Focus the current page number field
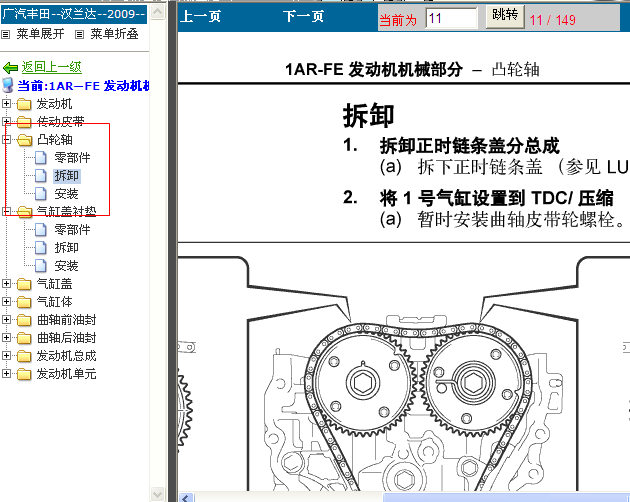Image resolution: width=630 pixels, height=502 pixels. (452, 18)
